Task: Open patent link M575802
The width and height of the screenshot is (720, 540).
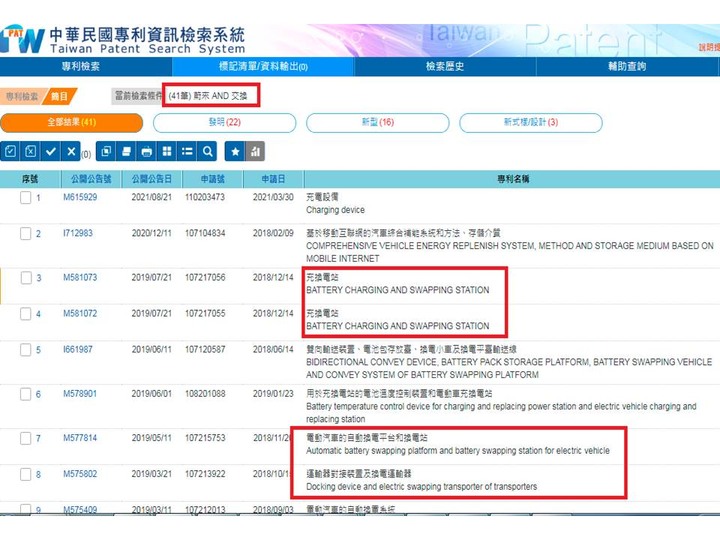Action: click(x=80, y=474)
